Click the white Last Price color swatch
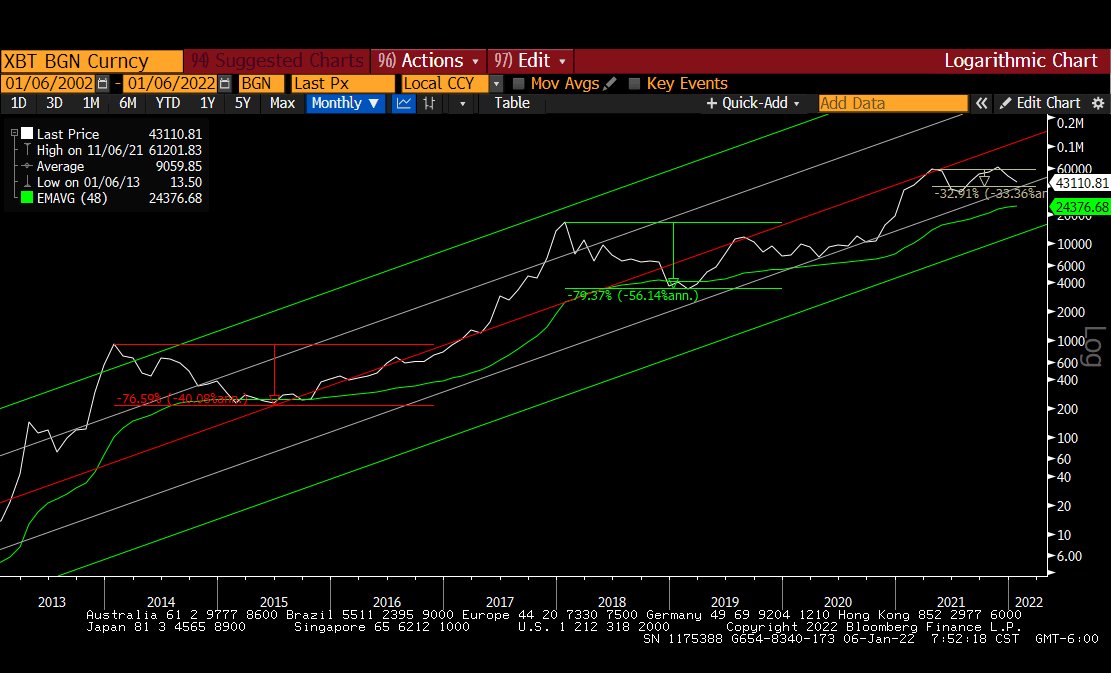Viewport: 1111px width, 673px height. click(x=27, y=133)
